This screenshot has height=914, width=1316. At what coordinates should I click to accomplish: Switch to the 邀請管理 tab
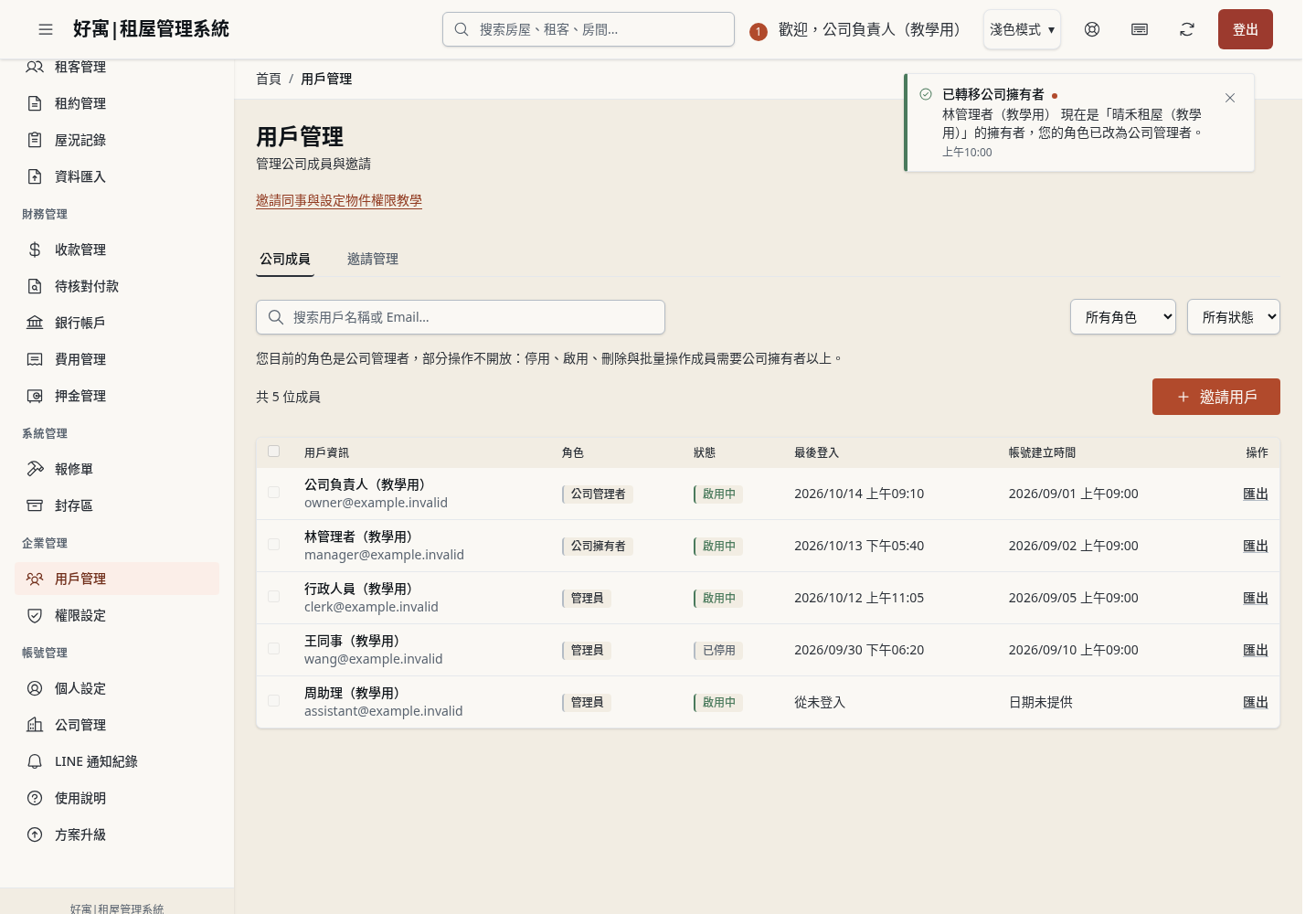pyautogui.click(x=373, y=260)
